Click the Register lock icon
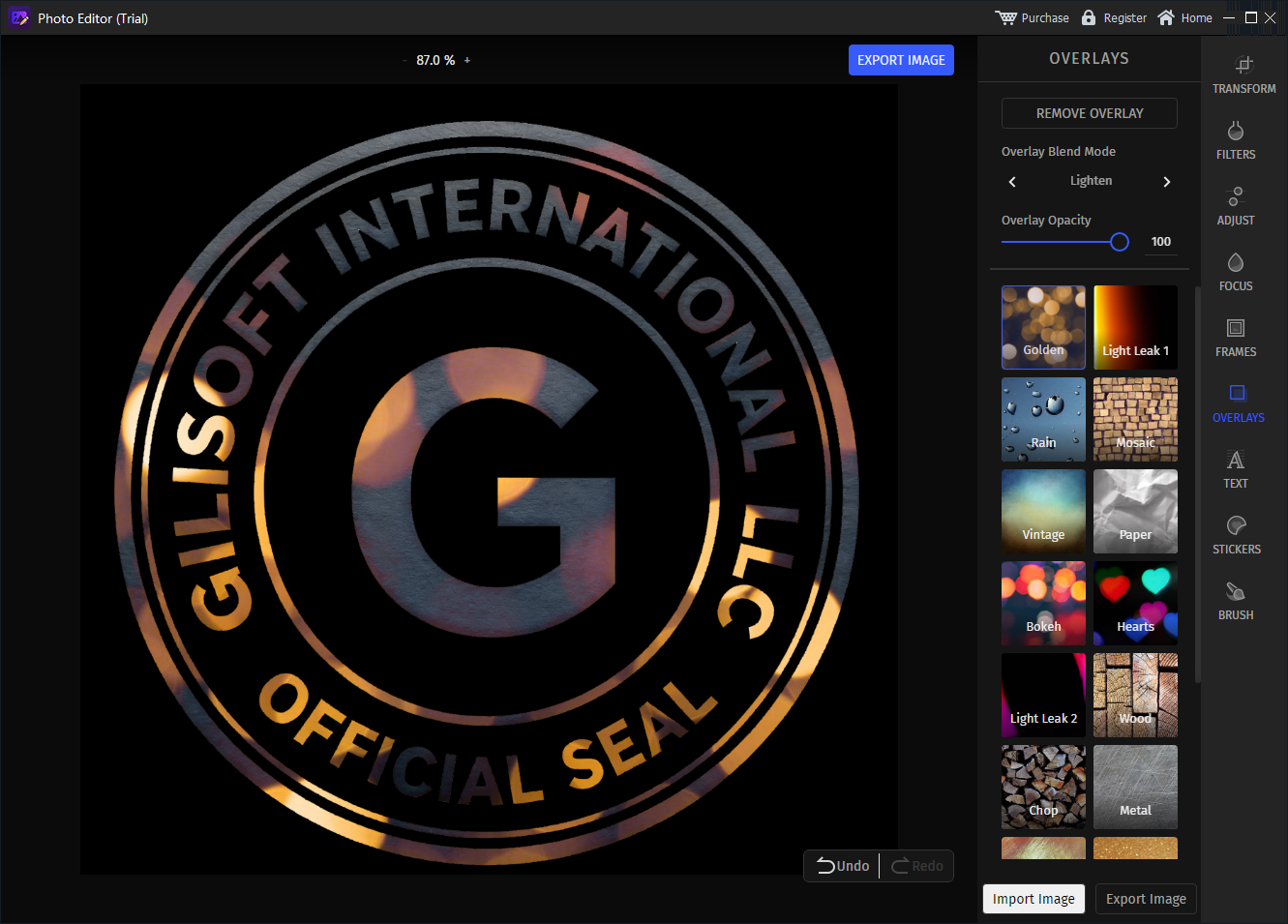 coord(1089,17)
